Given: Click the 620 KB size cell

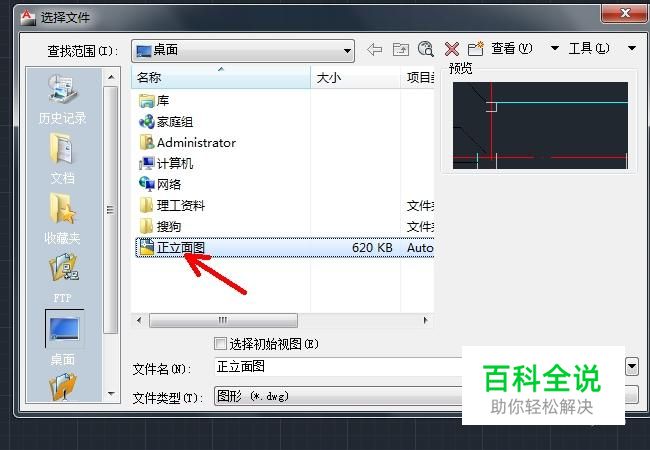Looking at the screenshot, I should [372, 248].
